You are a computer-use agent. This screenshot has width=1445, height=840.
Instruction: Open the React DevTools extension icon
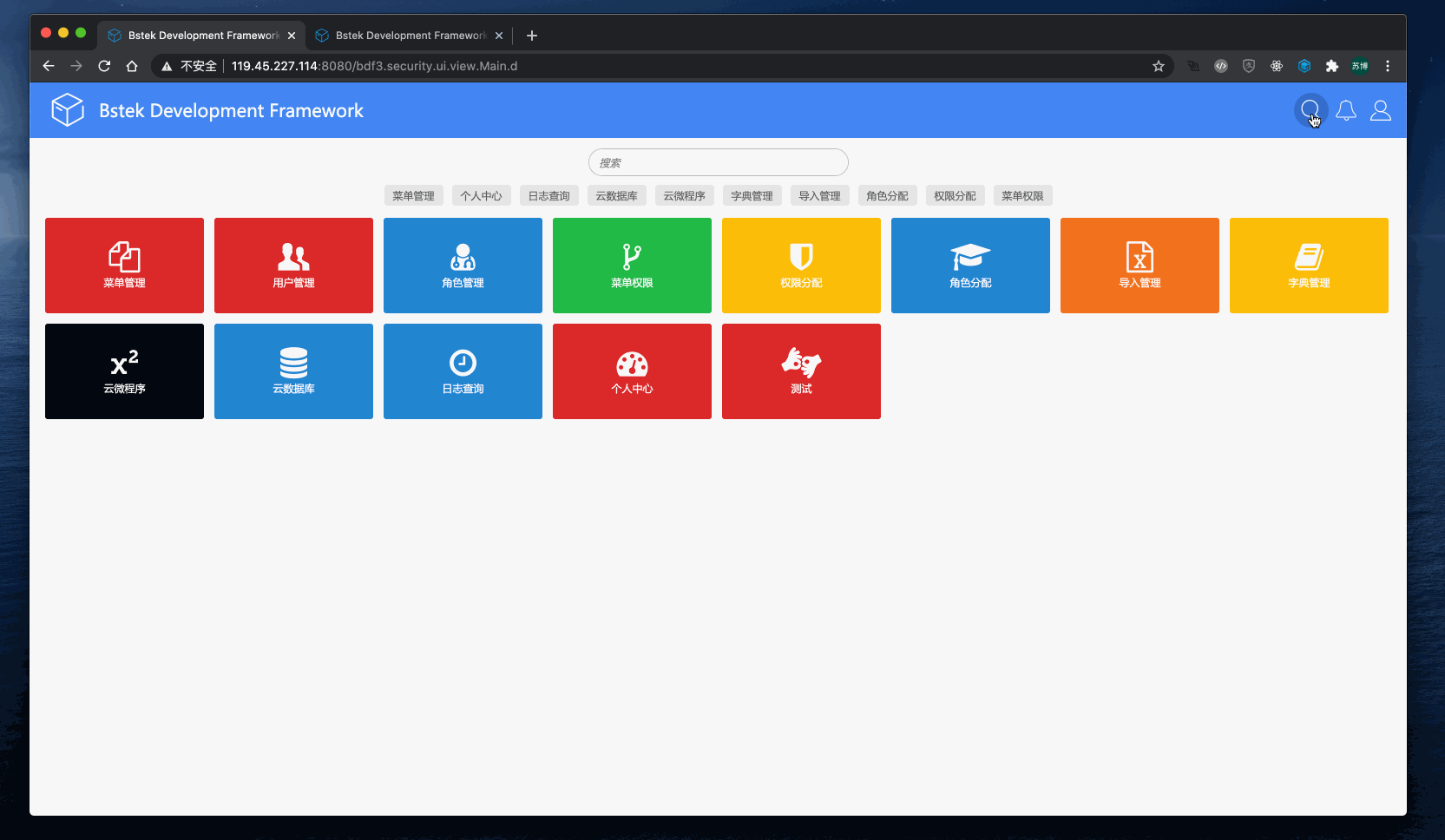(x=1277, y=66)
